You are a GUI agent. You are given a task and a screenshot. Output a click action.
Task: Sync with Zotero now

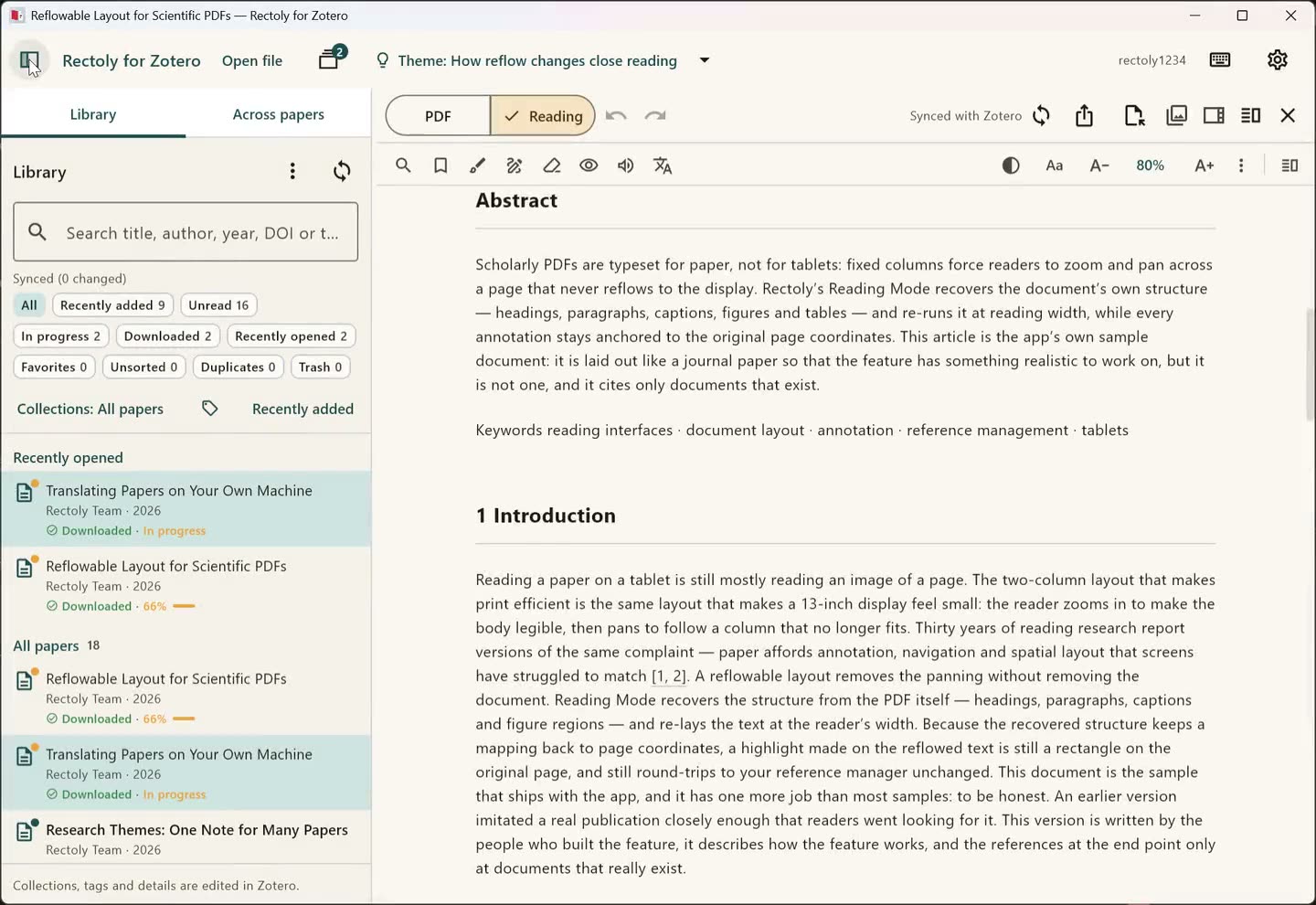(x=1041, y=116)
